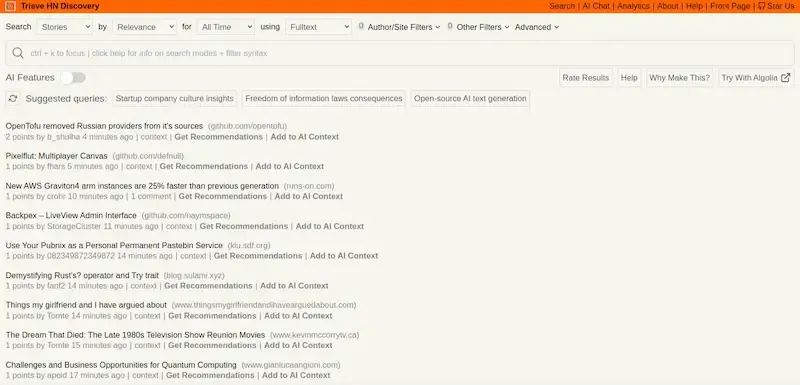800x385 pixels.
Task: Toggle the AI Features switch
Action: pos(73,78)
